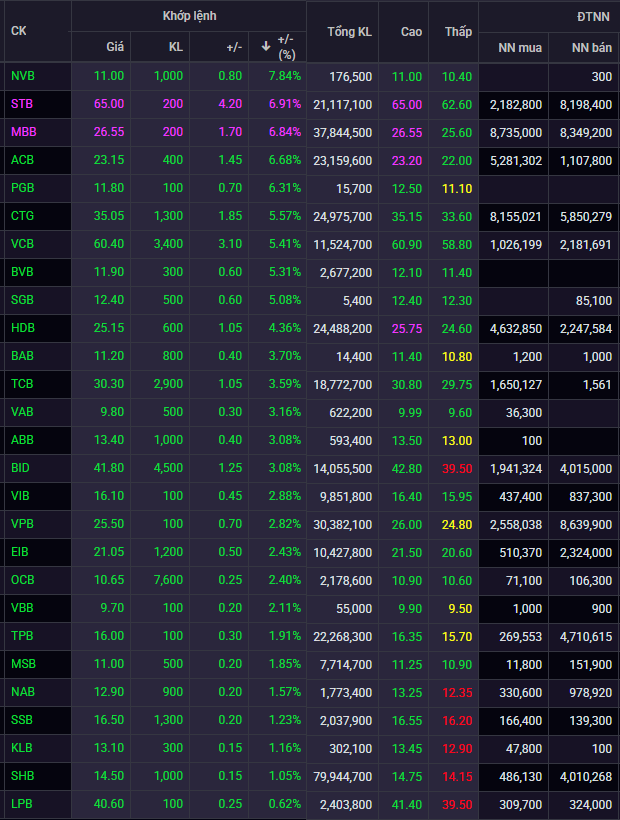Click the SHB ticker symbol
Screen dimensions: 620x820
point(22,776)
